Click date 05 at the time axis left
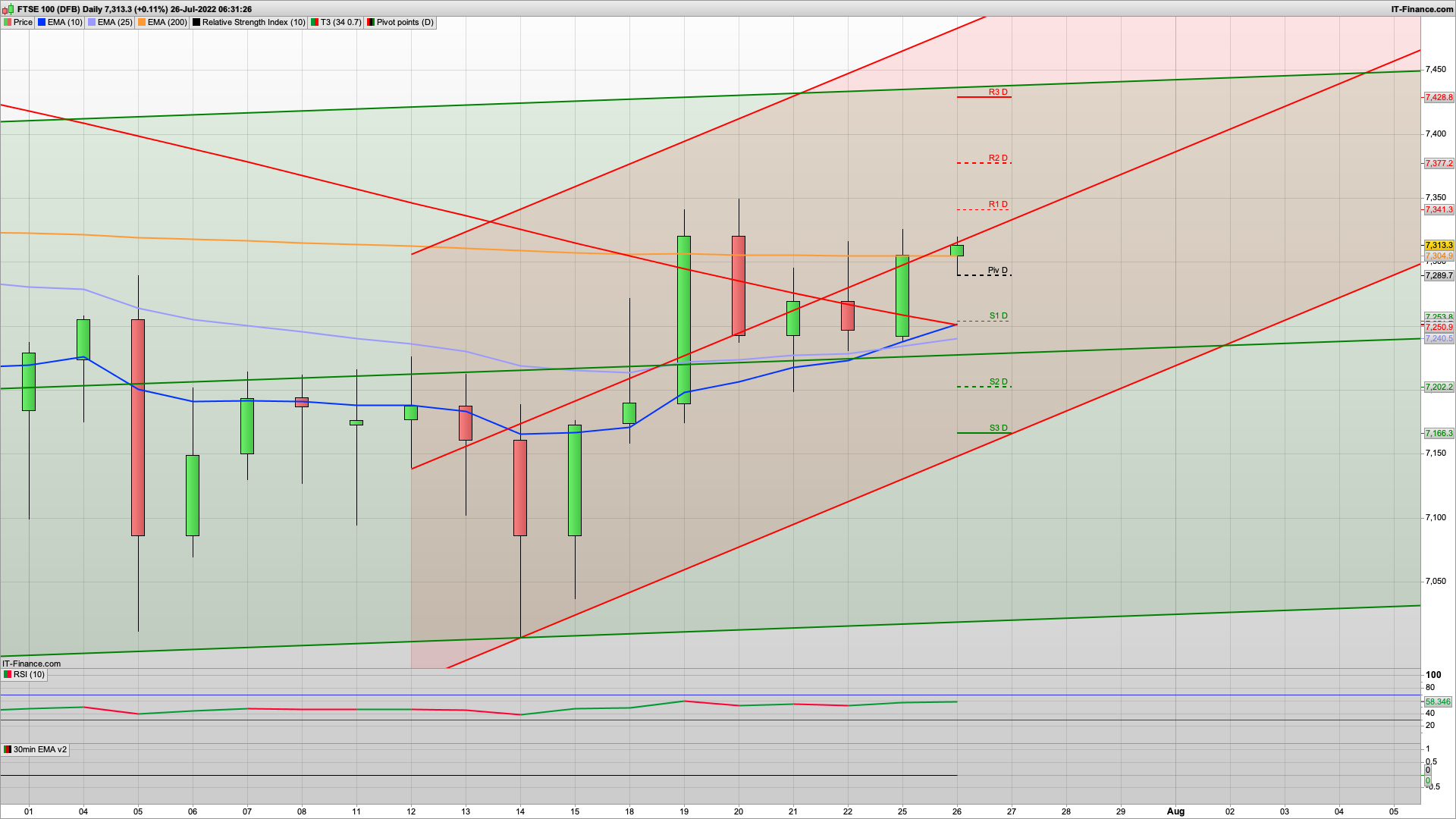The image size is (1456, 819). (138, 811)
